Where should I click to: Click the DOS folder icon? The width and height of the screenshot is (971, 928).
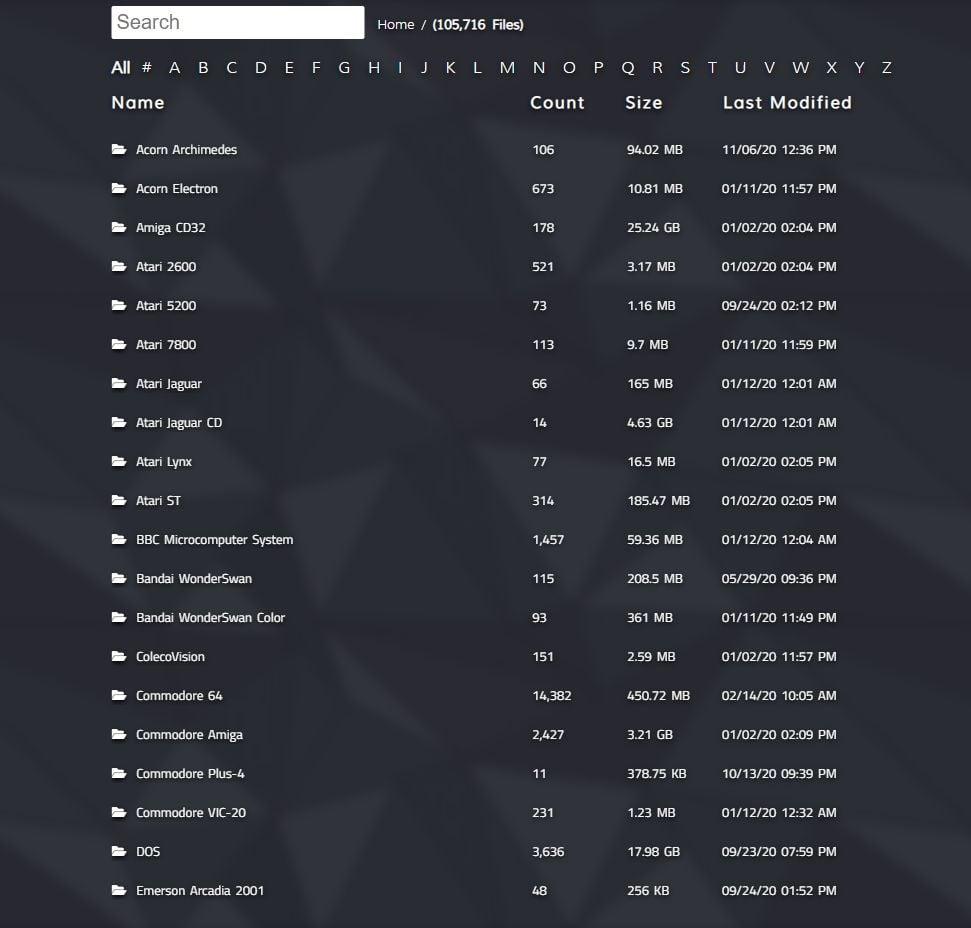[x=118, y=851]
